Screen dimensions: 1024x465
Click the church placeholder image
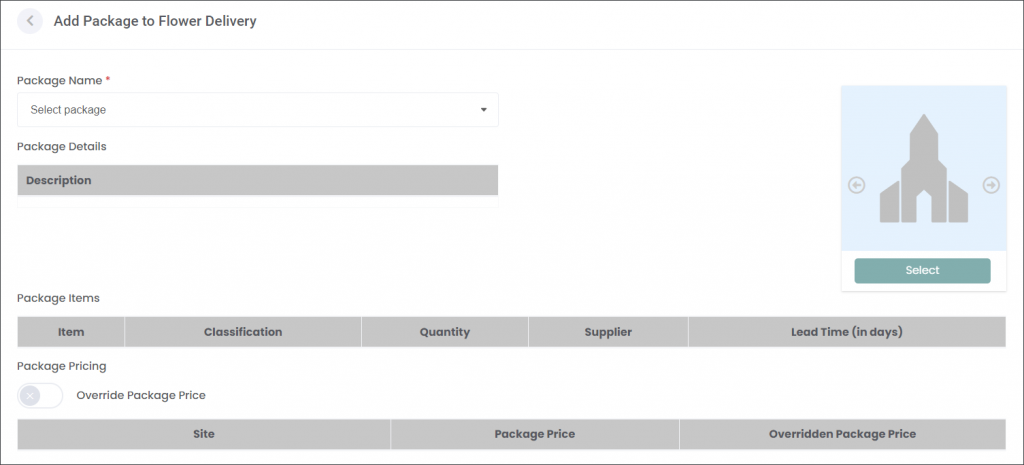pyautogui.click(x=923, y=168)
